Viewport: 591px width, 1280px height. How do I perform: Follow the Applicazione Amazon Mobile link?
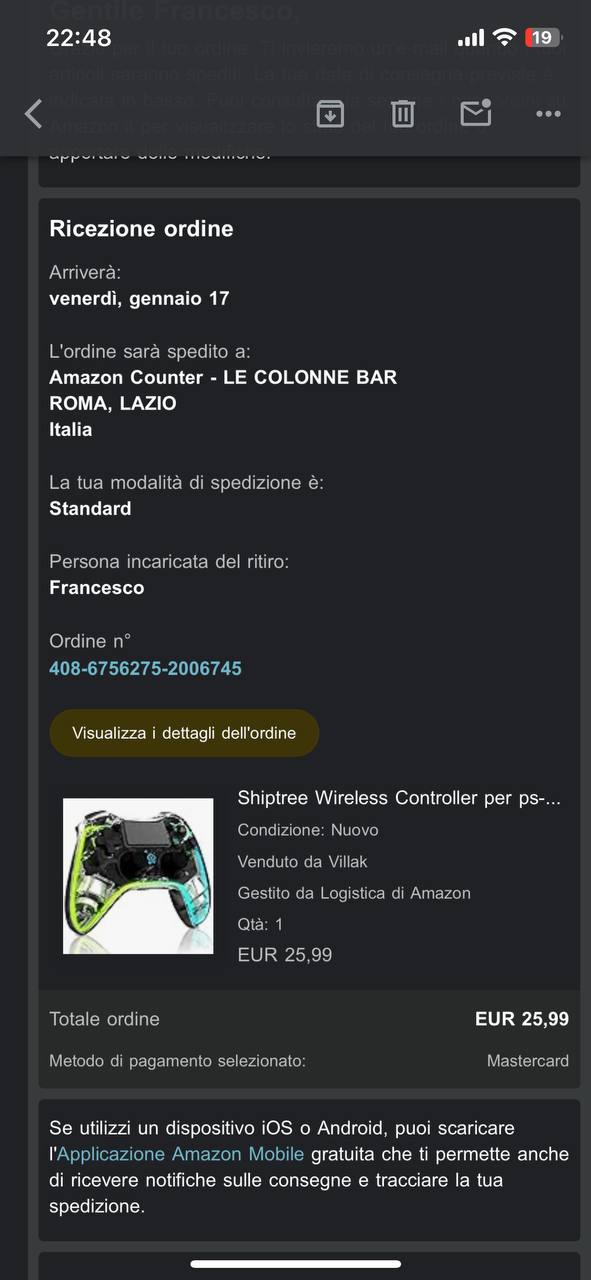coord(180,1154)
